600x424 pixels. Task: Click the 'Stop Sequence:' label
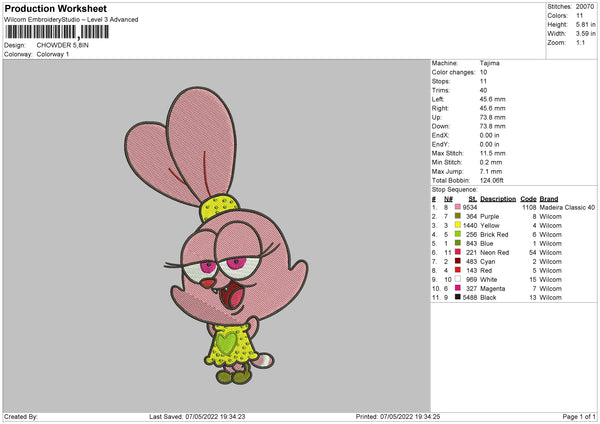(455, 190)
